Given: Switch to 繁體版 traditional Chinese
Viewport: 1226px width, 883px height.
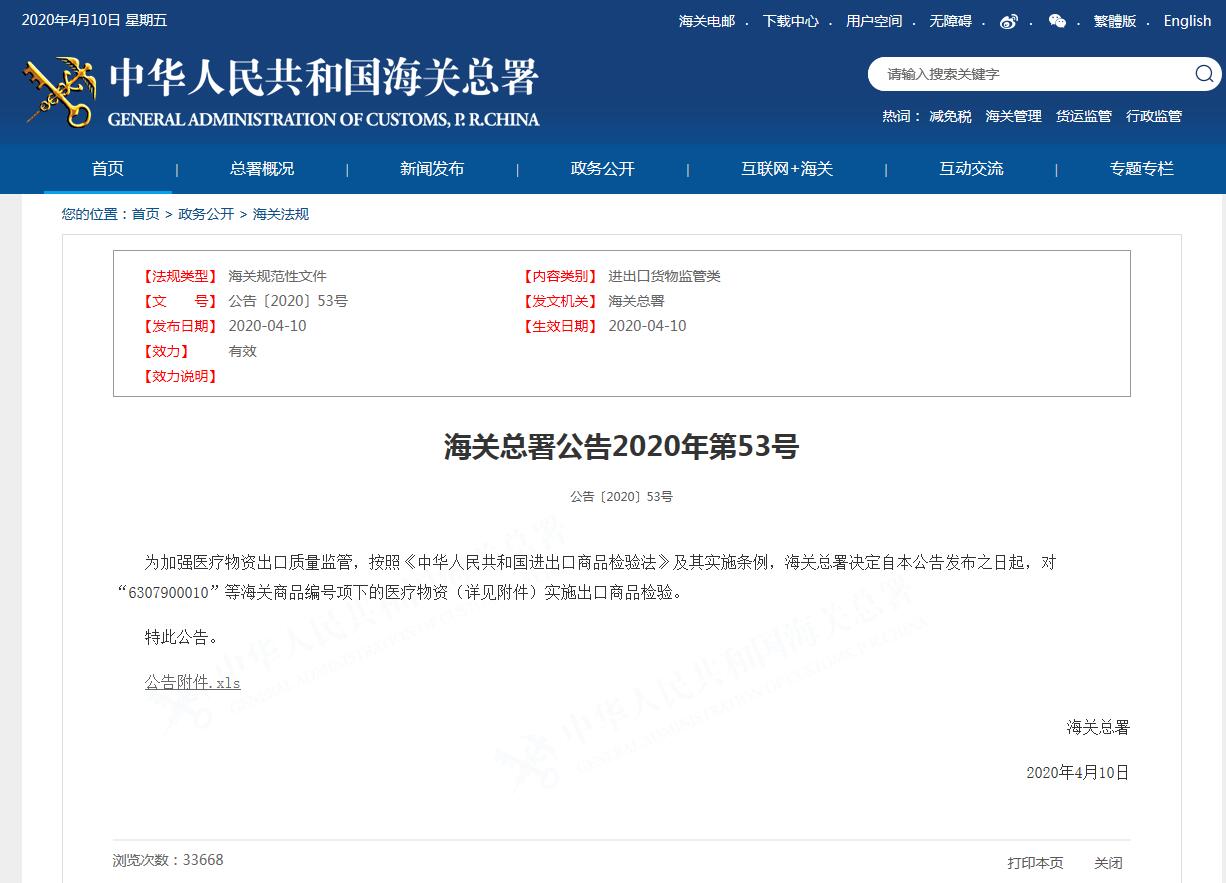Looking at the screenshot, I should [1114, 21].
